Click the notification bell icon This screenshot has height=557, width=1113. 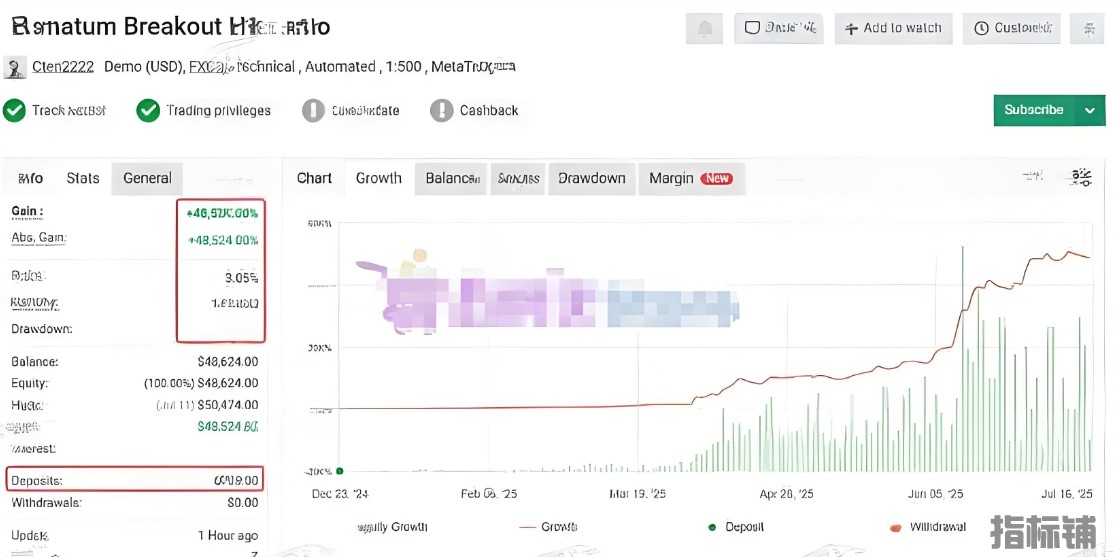coord(704,29)
